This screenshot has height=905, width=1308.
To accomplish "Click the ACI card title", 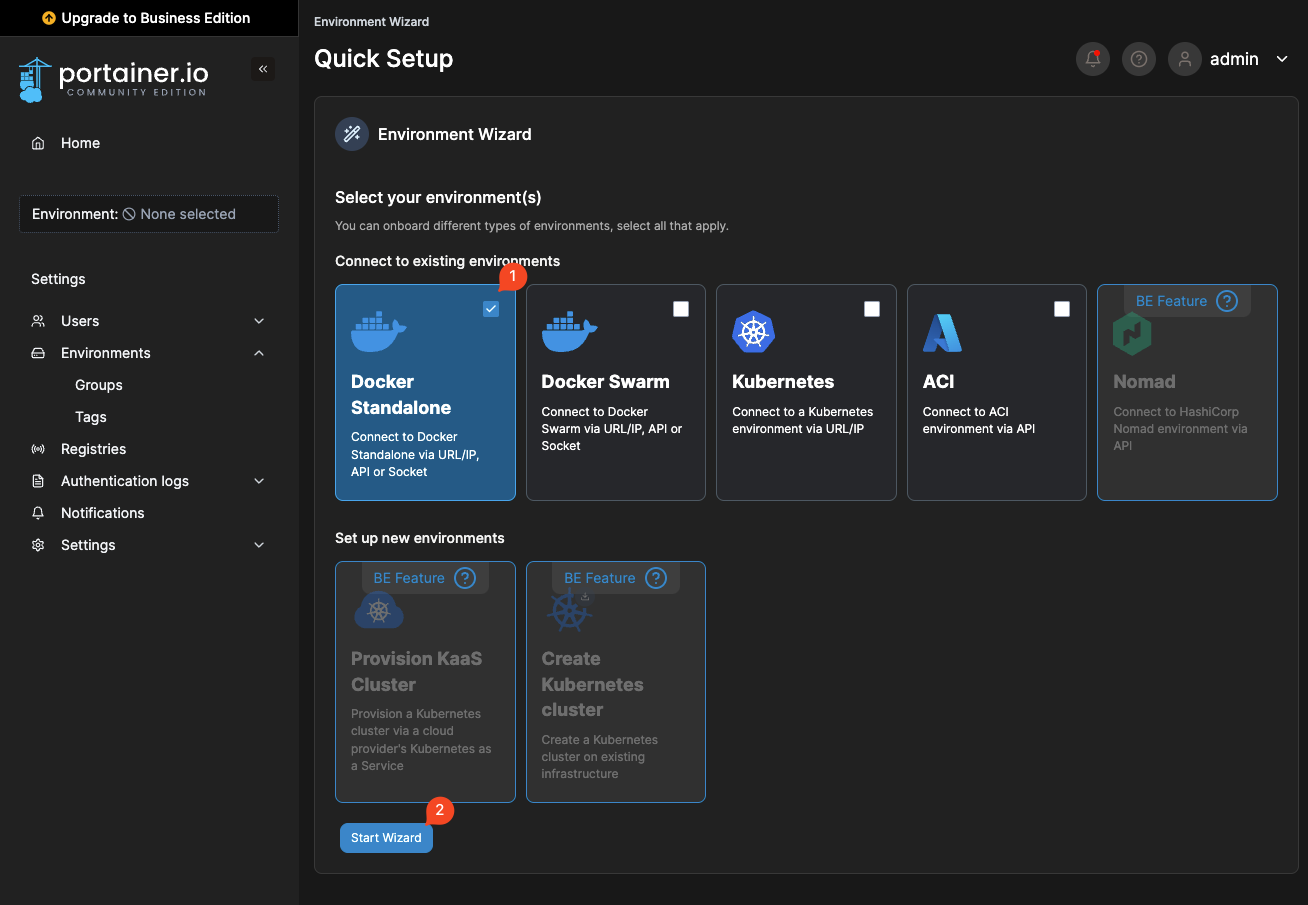I will pos(938,382).
